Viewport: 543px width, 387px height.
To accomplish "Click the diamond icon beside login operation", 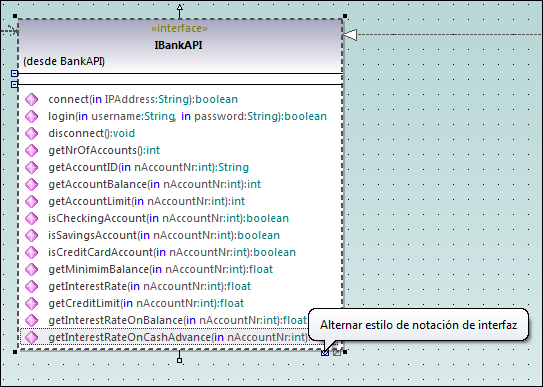I will 32,116.
